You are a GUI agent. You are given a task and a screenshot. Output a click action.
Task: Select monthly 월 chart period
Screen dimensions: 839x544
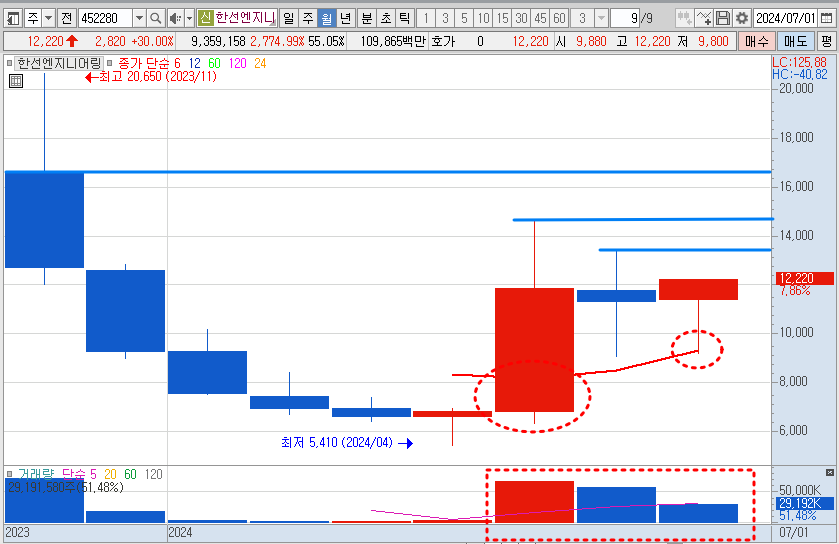pos(326,19)
